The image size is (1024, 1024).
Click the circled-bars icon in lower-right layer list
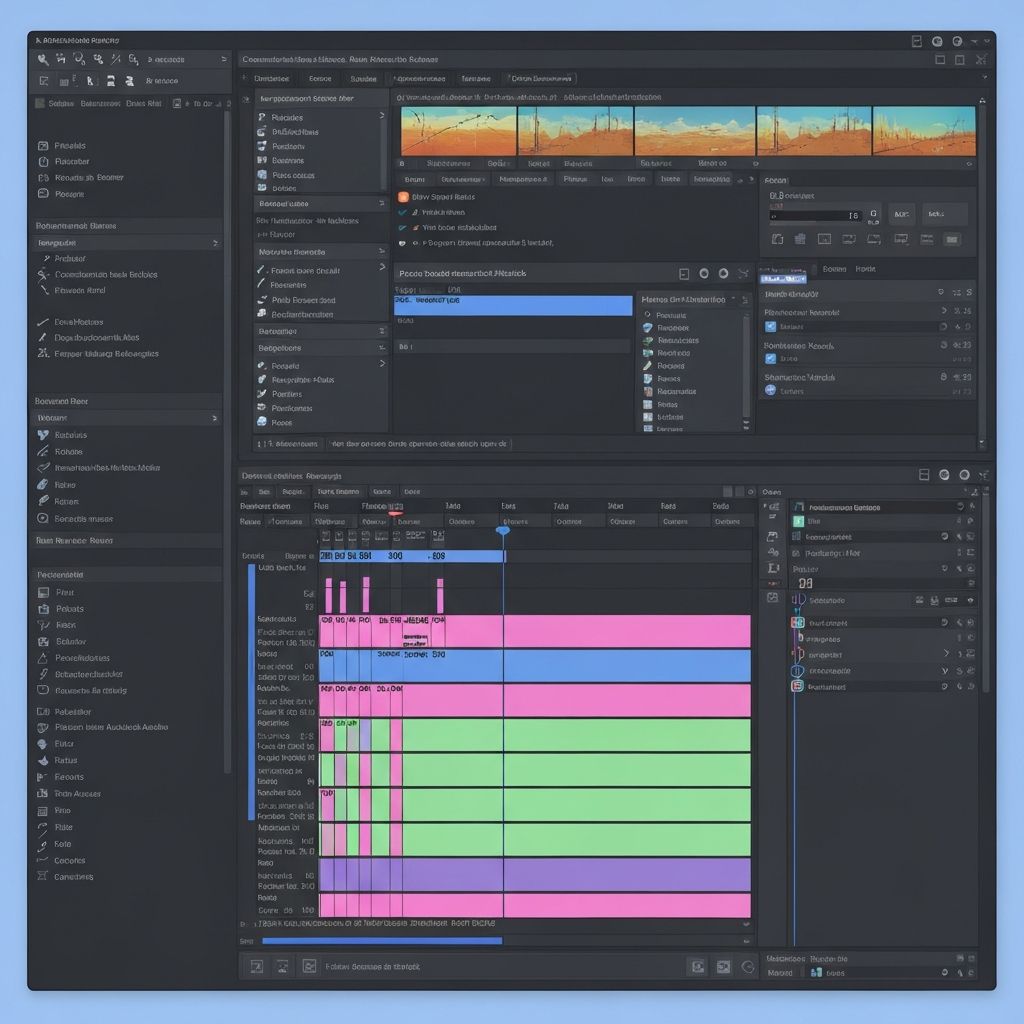tap(797, 671)
